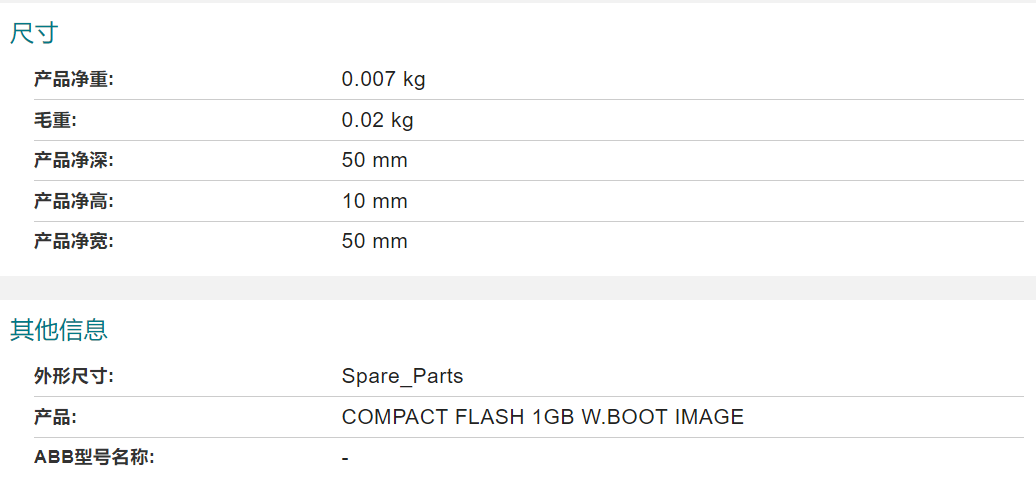The image size is (1036, 491).
Task: Click the 50 mm value beside 产品净深
Action: coord(375,161)
